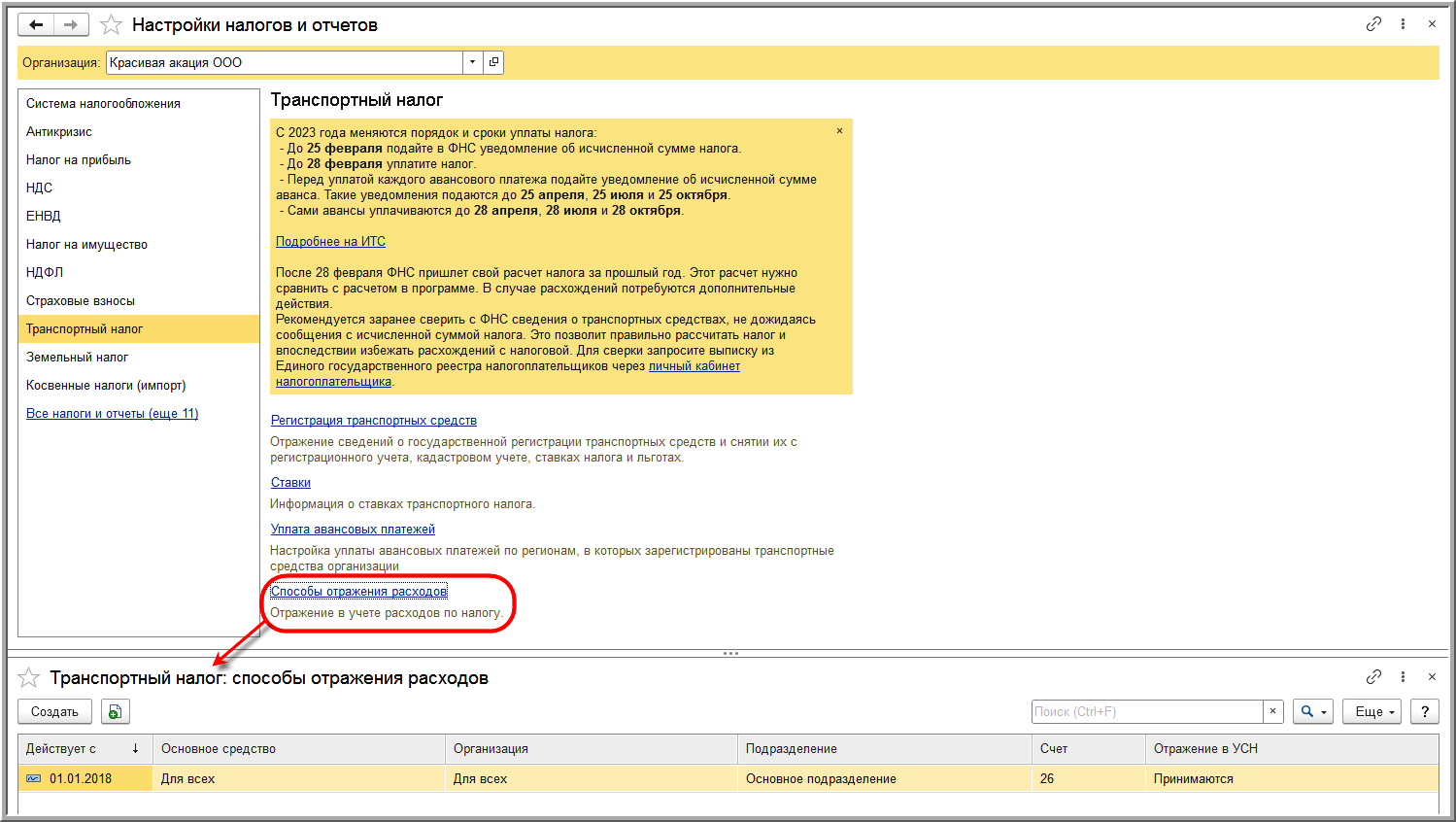Click the Отражение в УСН column header
This screenshot has width=1456, height=822.
[1292, 748]
